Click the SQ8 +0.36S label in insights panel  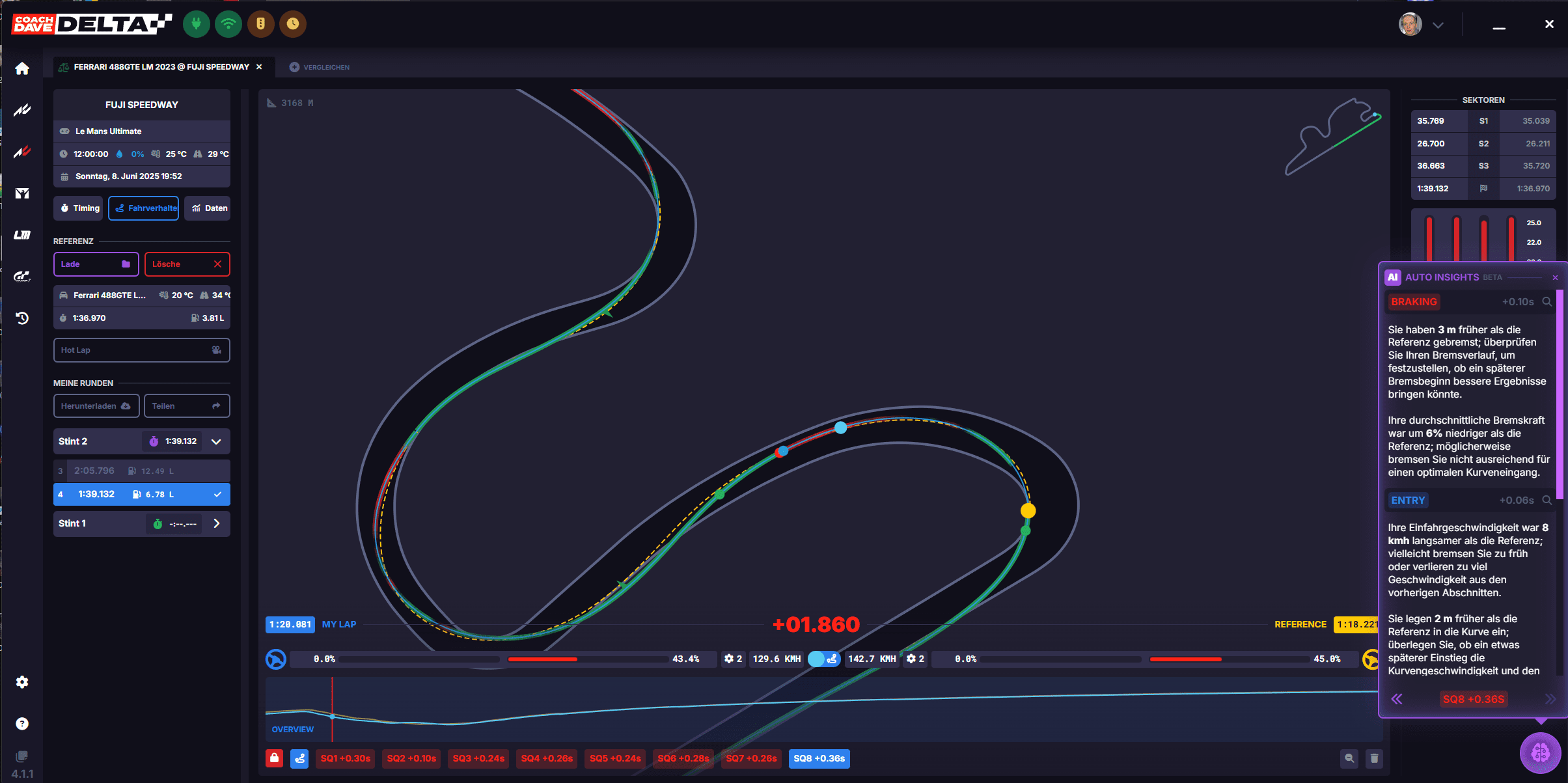click(x=1474, y=699)
